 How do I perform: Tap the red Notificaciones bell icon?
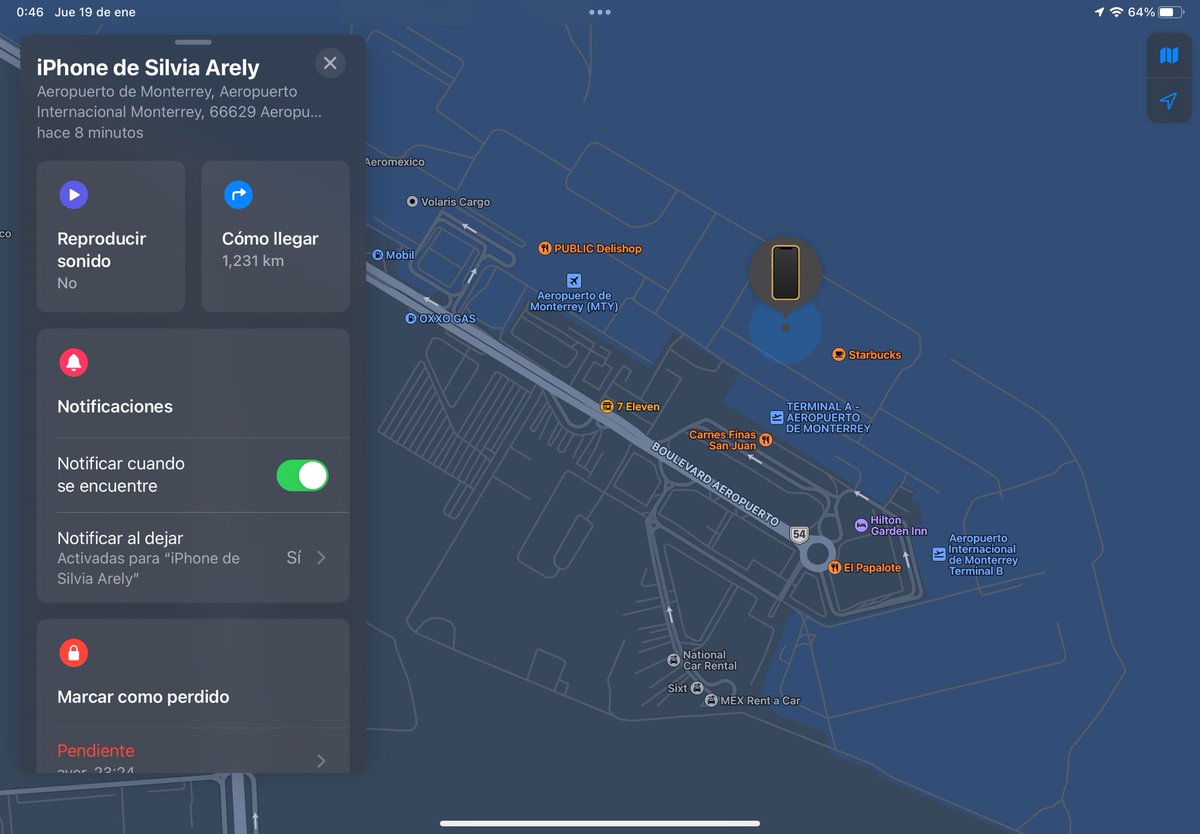[x=73, y=362]
